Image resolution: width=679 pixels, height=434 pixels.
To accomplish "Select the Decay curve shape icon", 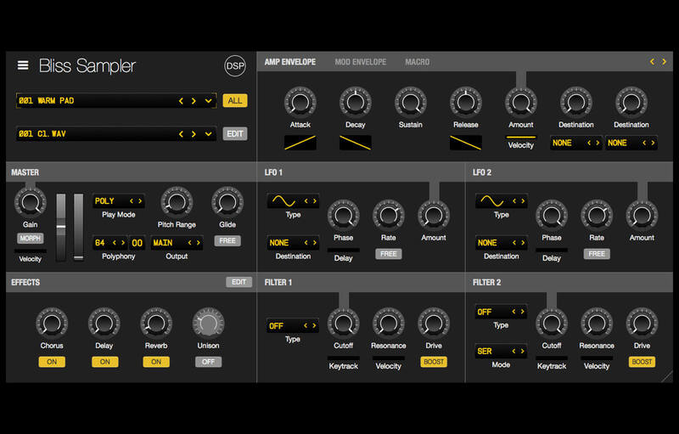I will coord(355,143).
